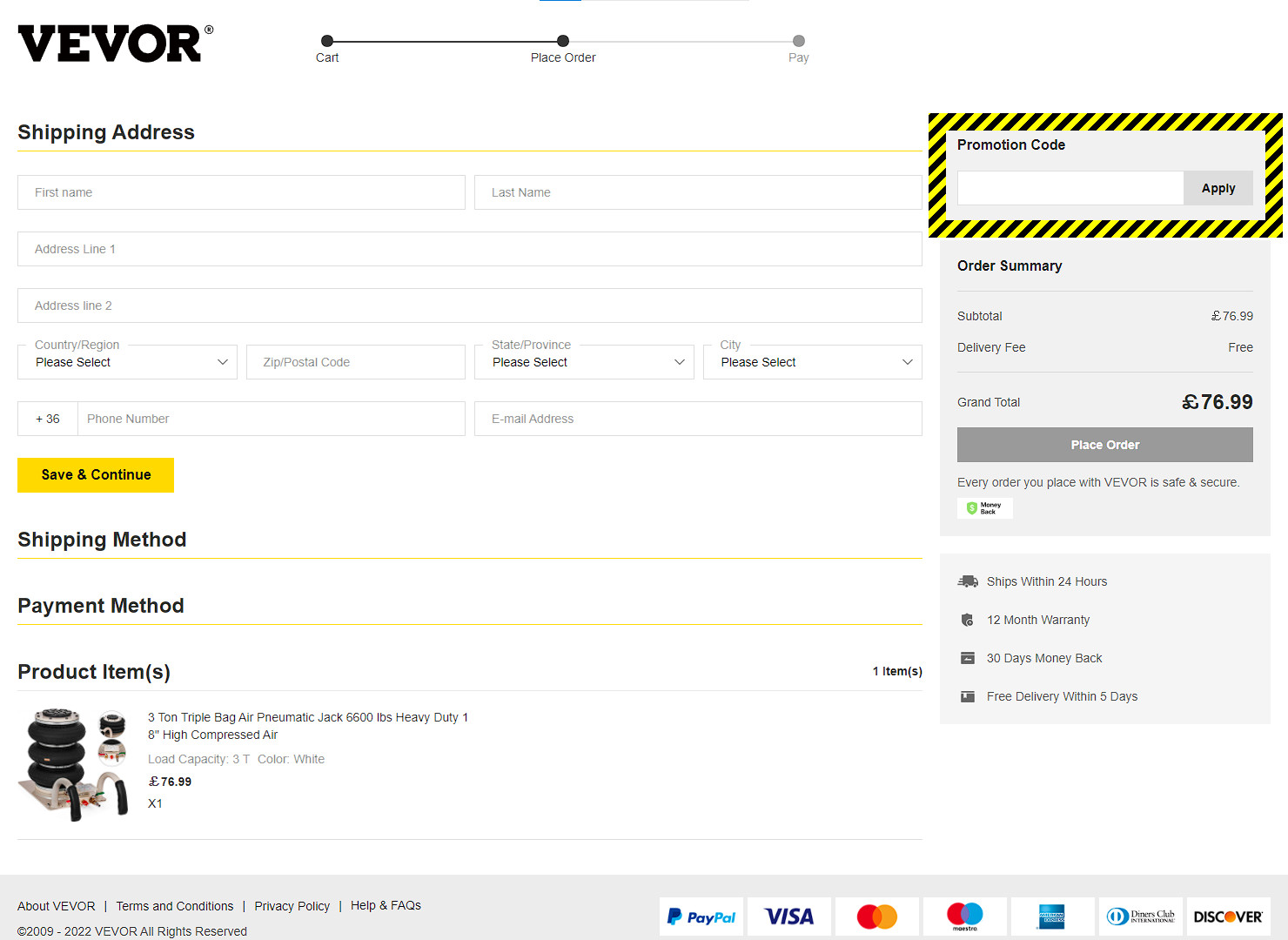Click the VISA payment logo

click(x=789, y=916)
